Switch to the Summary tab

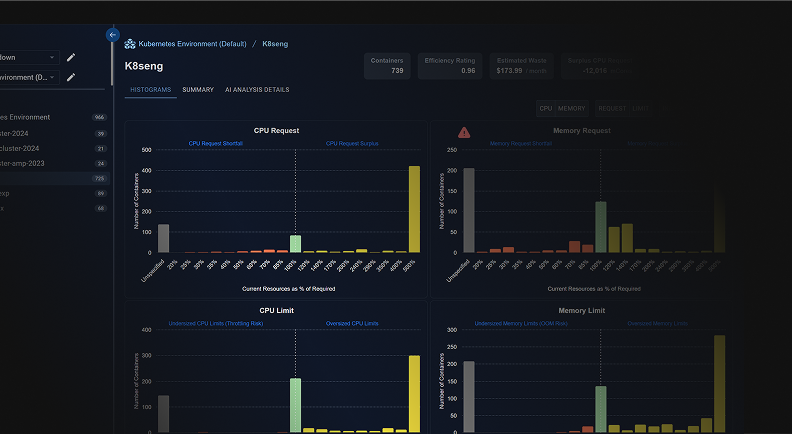click(198, 90)
